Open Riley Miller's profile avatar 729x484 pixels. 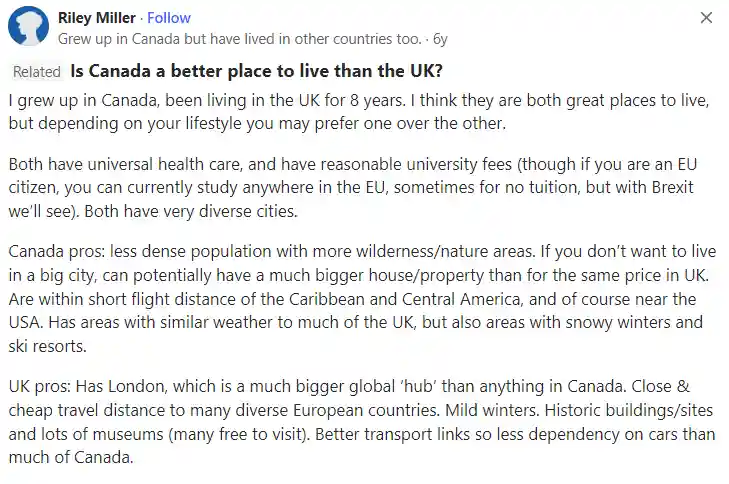pos(28,26)
